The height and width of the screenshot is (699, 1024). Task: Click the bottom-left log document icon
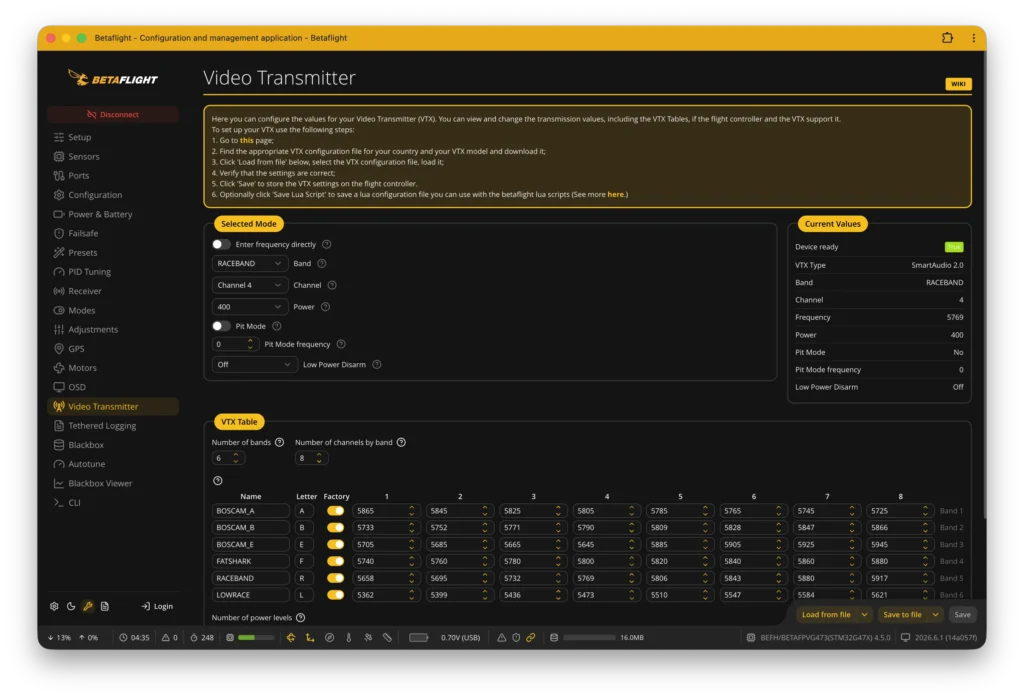pyautogui.click(x=104, y=606)
